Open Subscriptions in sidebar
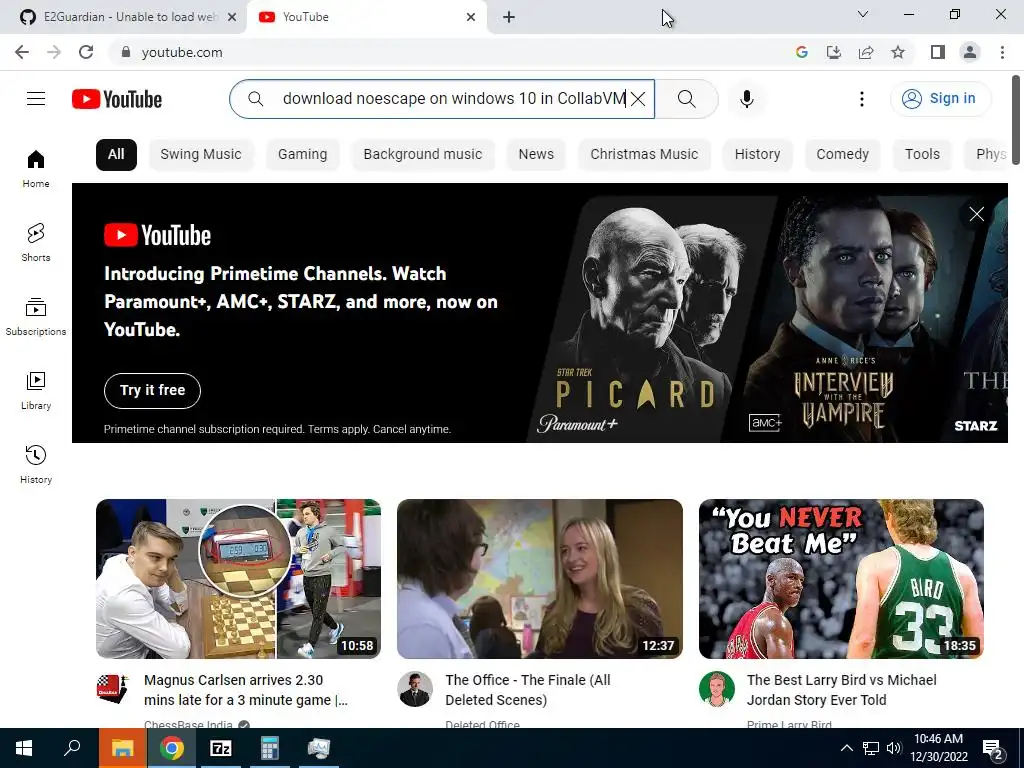This screenshot has width=1024, height=768. tap(36, 317)
